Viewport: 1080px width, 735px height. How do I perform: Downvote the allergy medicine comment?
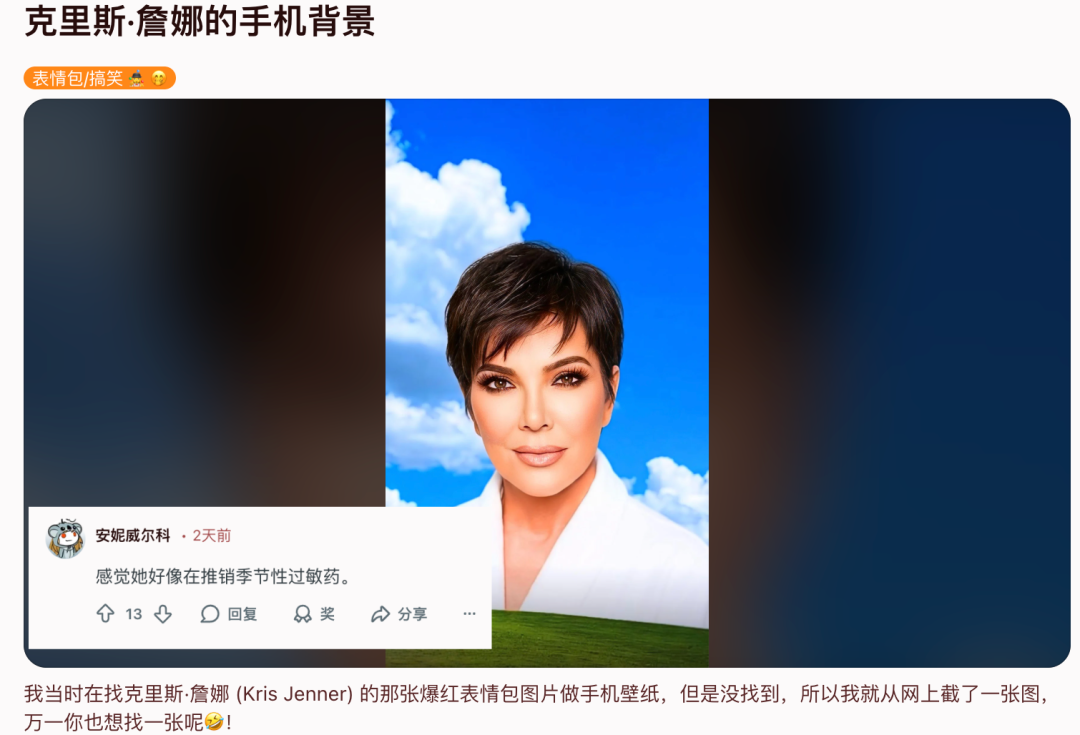click(x=163, y=614)
